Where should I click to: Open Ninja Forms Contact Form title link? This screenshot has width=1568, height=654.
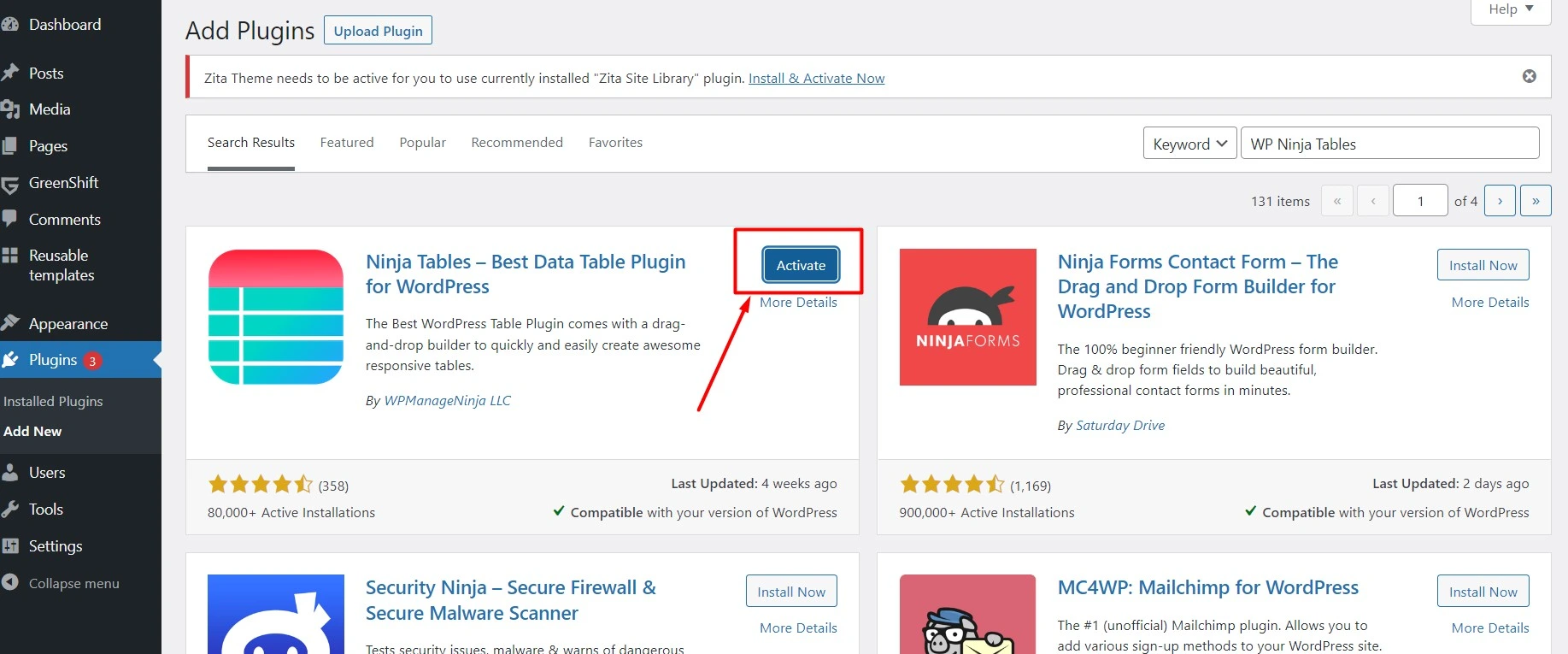[1198, 286]
